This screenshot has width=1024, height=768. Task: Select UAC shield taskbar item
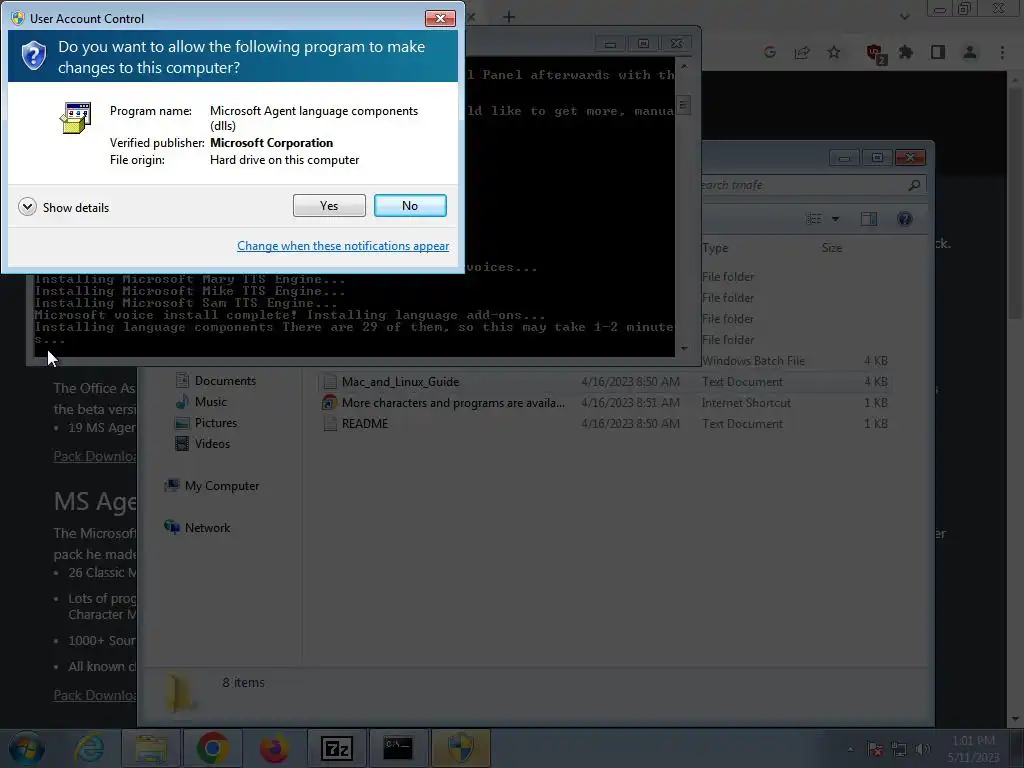click(x=460, y=748)
